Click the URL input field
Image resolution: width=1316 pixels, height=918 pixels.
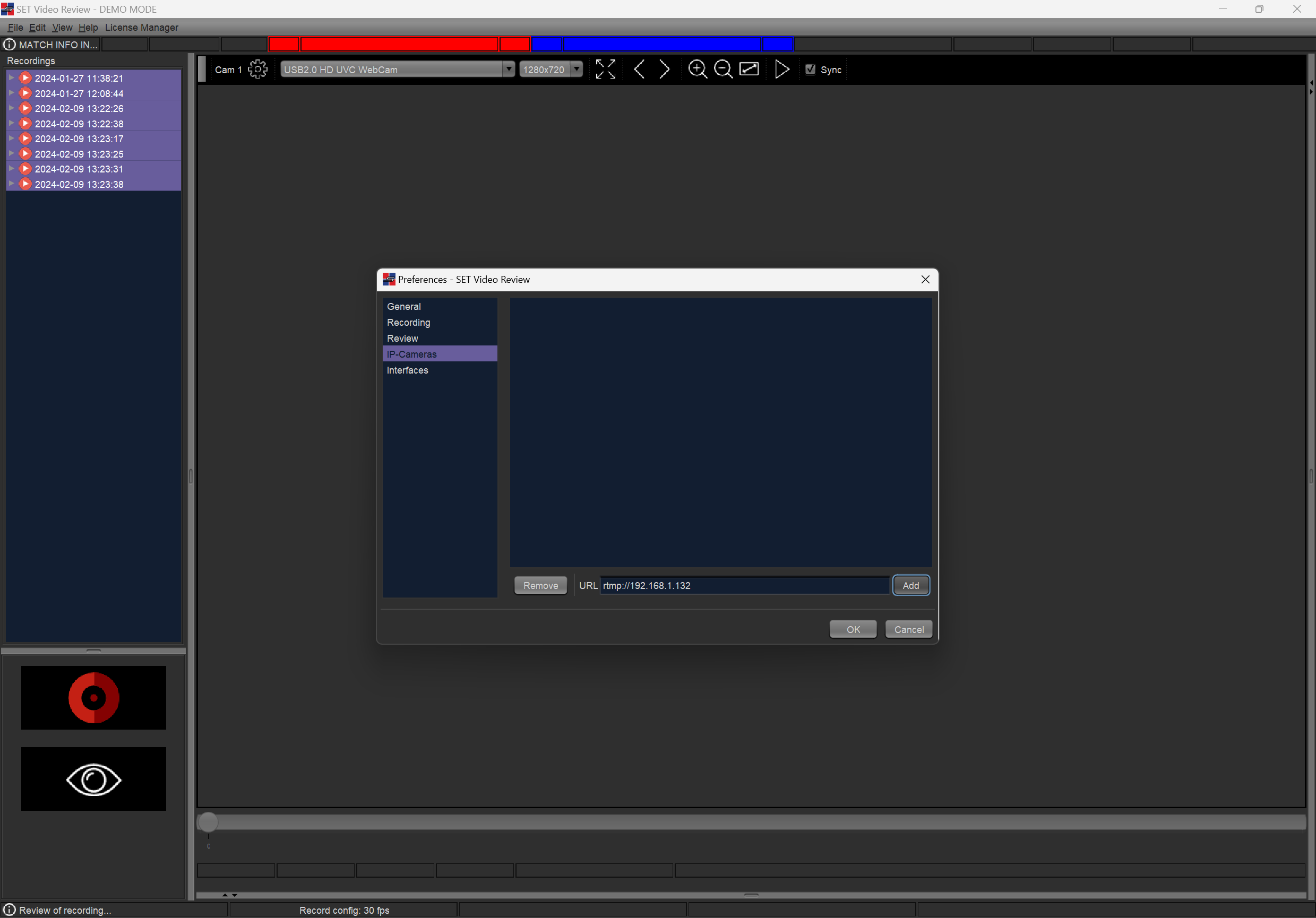pyautogui.click(x=743, y=585)
